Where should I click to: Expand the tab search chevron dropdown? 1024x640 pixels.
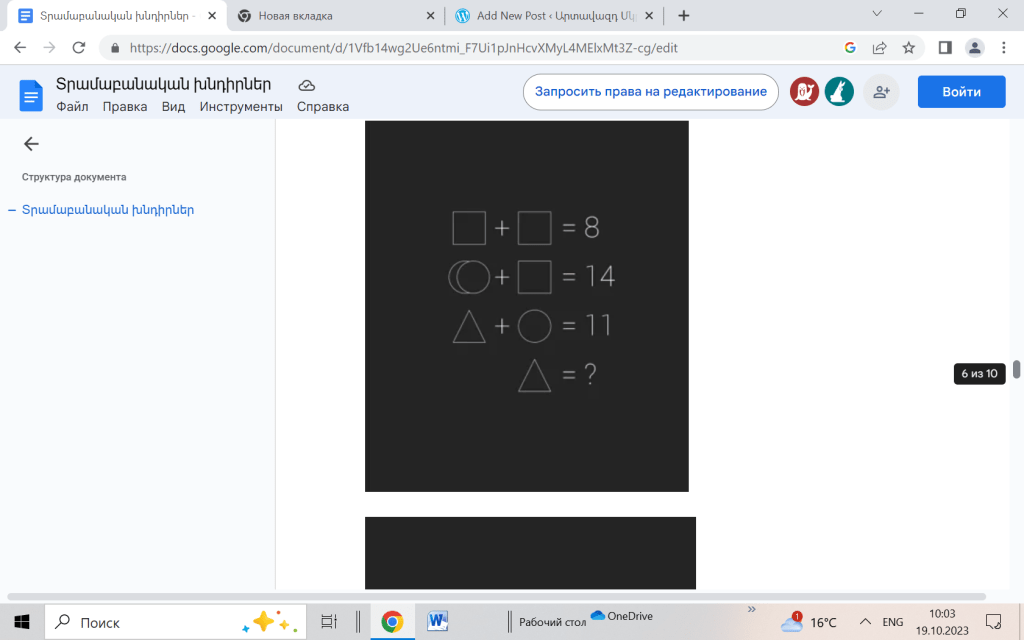pyautogui.click(x=877, y=14)
